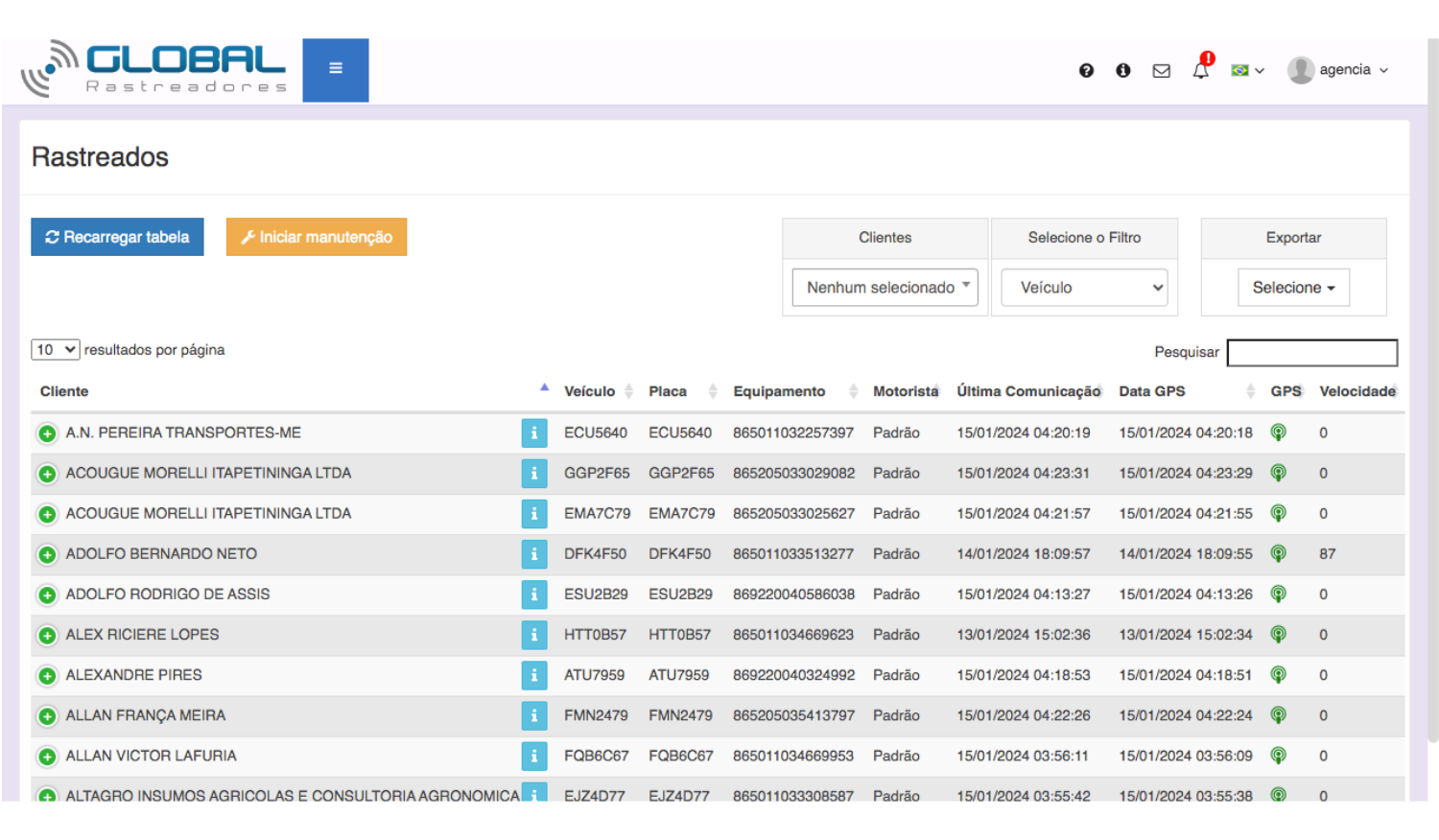Image resolution: width=1439 pixels, height=840 pixels.
Task: Open info button for ADOLFO BERNARDO NETO
Action: click(534, 554)
